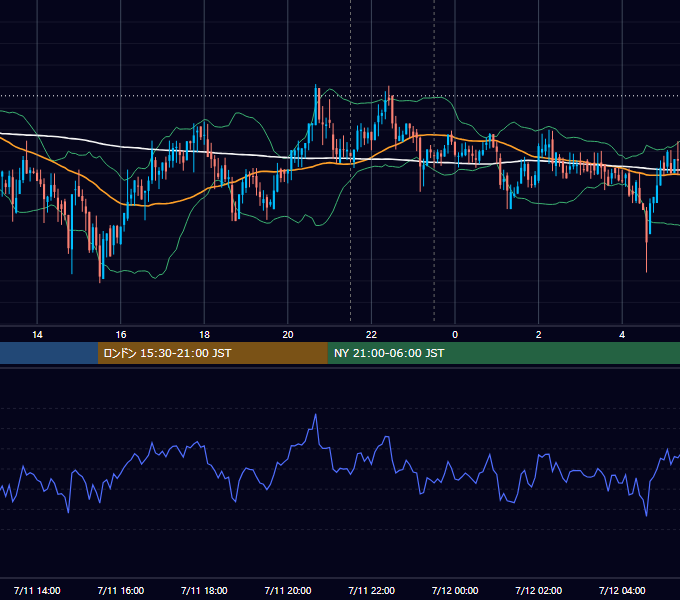Click the oscillator low point after 04:00
The height and width of the screenshot is (600, 680).
click(647, 515)
